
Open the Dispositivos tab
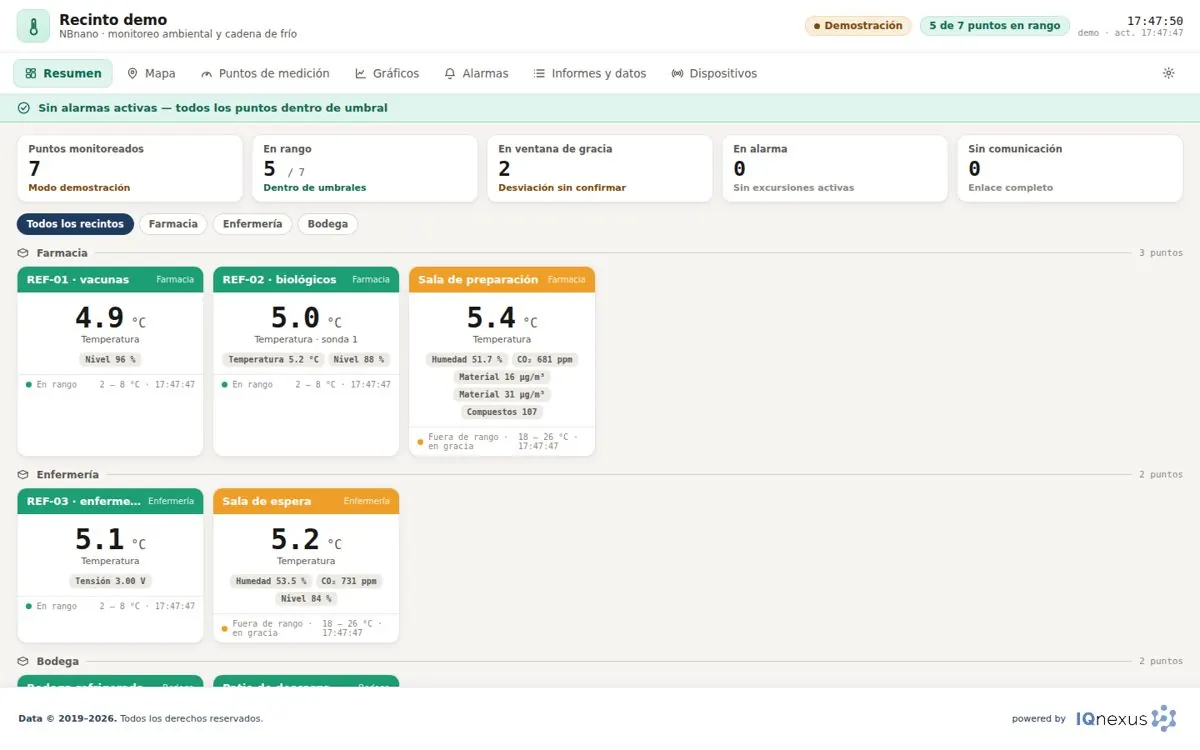pyautogui.click(x=714, y=73)
